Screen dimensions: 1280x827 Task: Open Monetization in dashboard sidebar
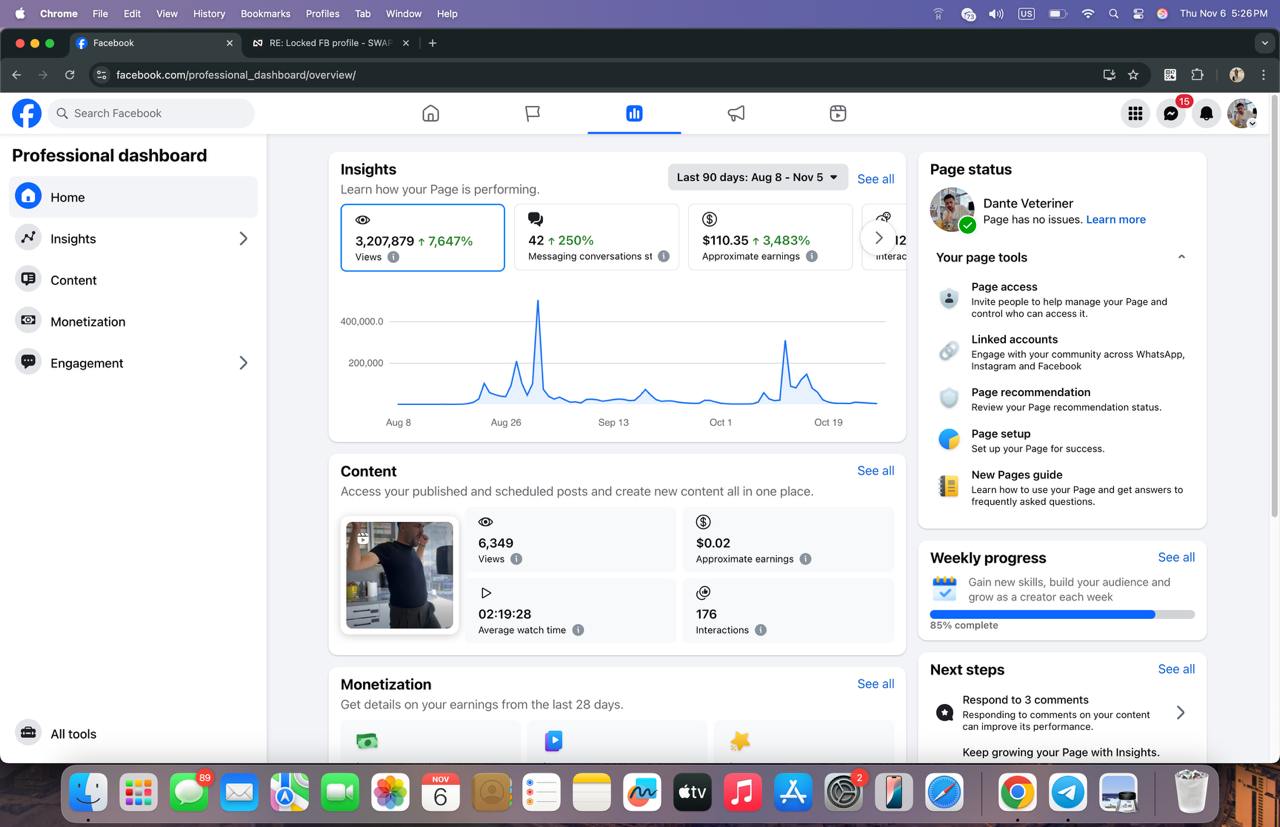pyautogui.click(x=134, y=321)
